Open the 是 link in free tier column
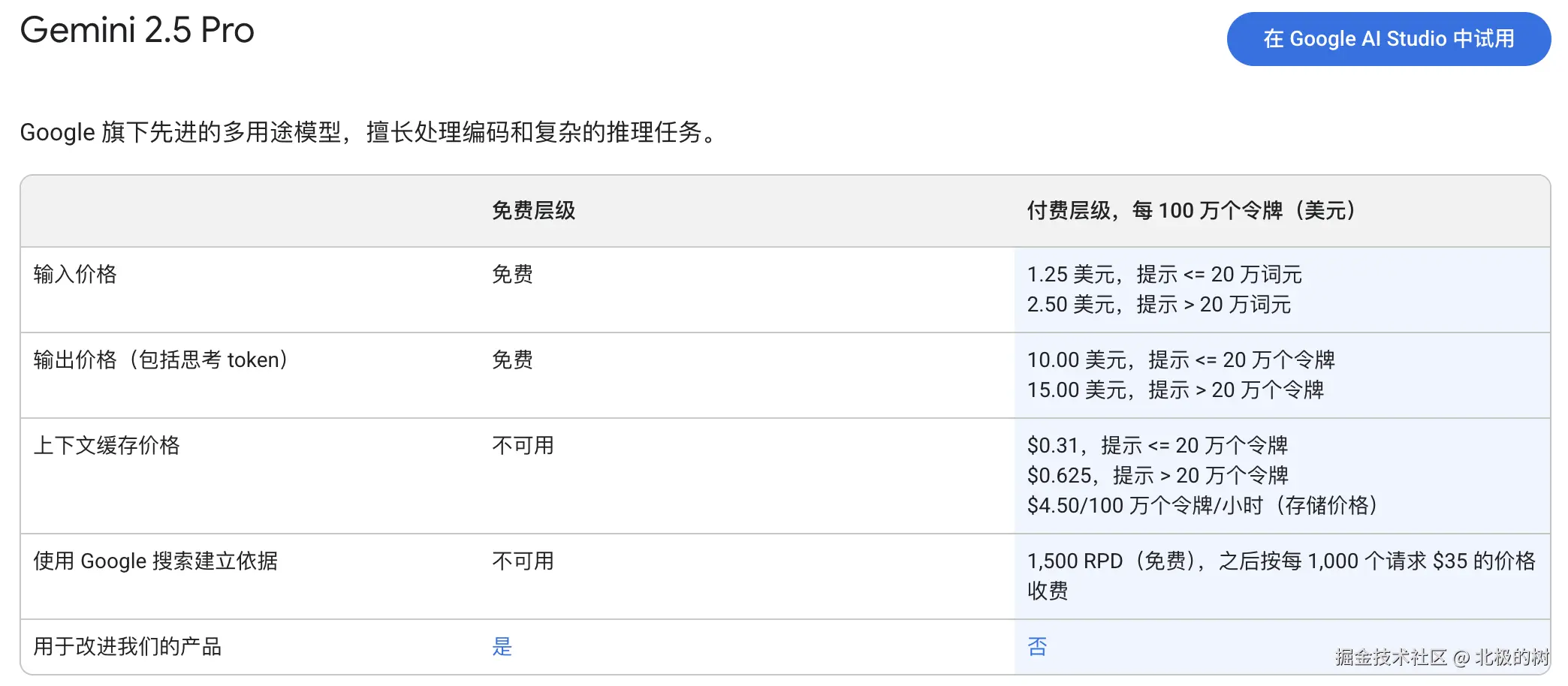This screenshot has width=1568, height=686. (502, 646)
